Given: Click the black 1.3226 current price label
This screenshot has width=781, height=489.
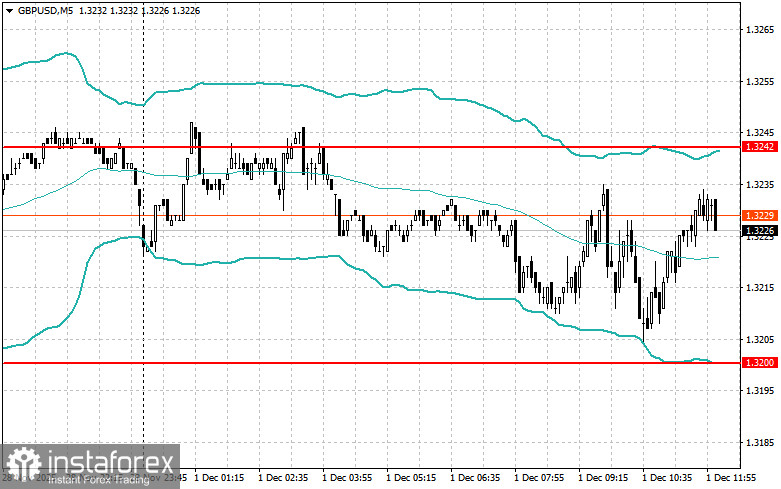Looking at the screenshot, I should click(x=760, y=230).
